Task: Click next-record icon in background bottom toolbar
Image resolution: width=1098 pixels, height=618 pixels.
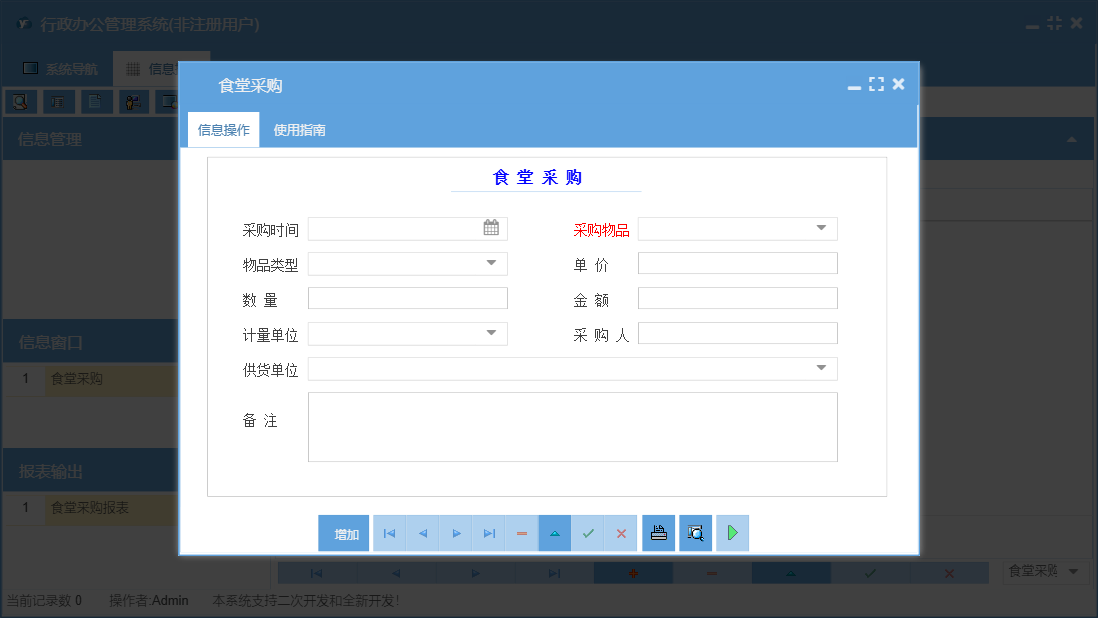Action: (x=475, y=573)
